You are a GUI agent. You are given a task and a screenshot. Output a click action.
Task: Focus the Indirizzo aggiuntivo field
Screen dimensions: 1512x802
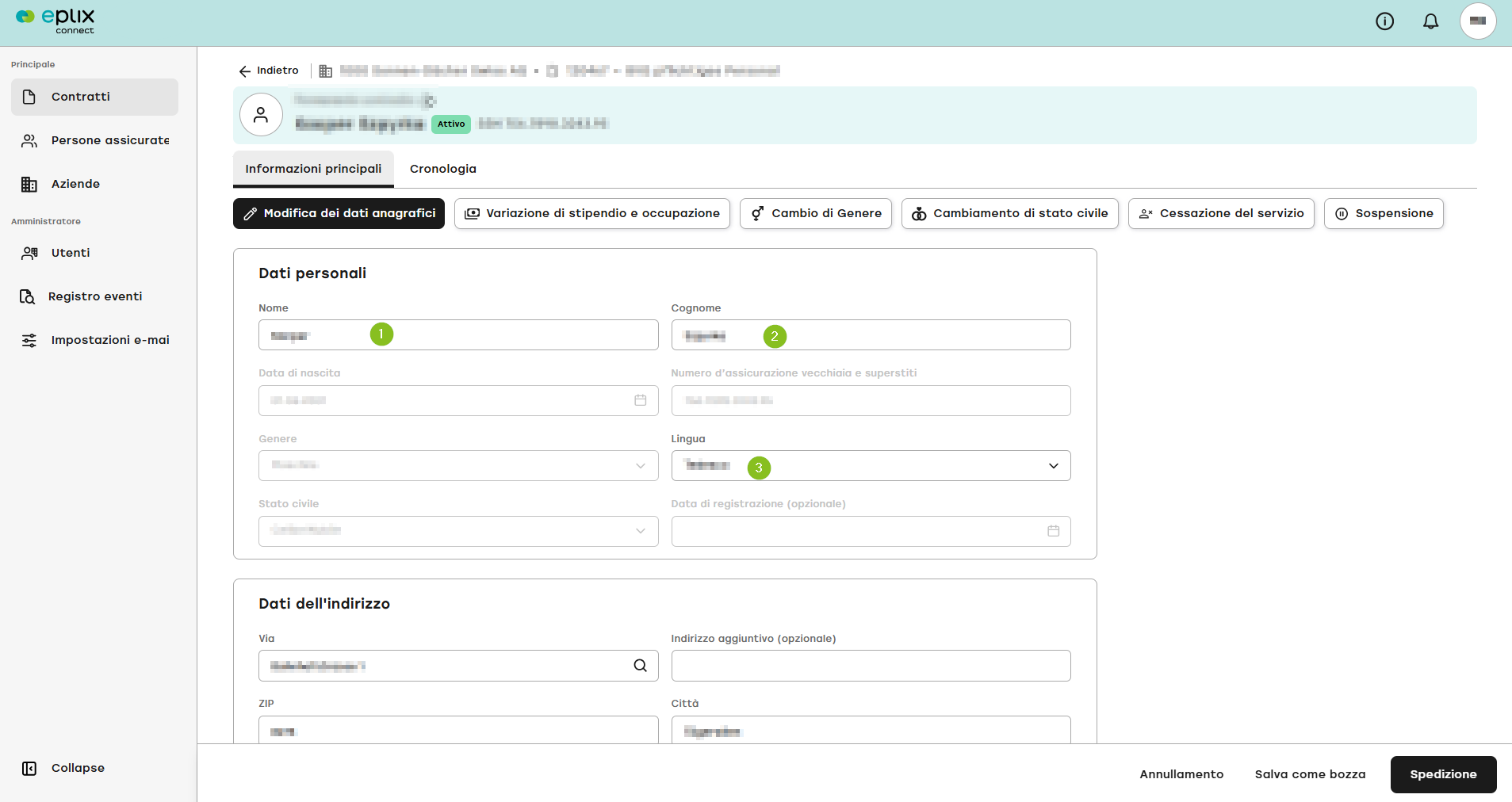(x=871, y=666)
